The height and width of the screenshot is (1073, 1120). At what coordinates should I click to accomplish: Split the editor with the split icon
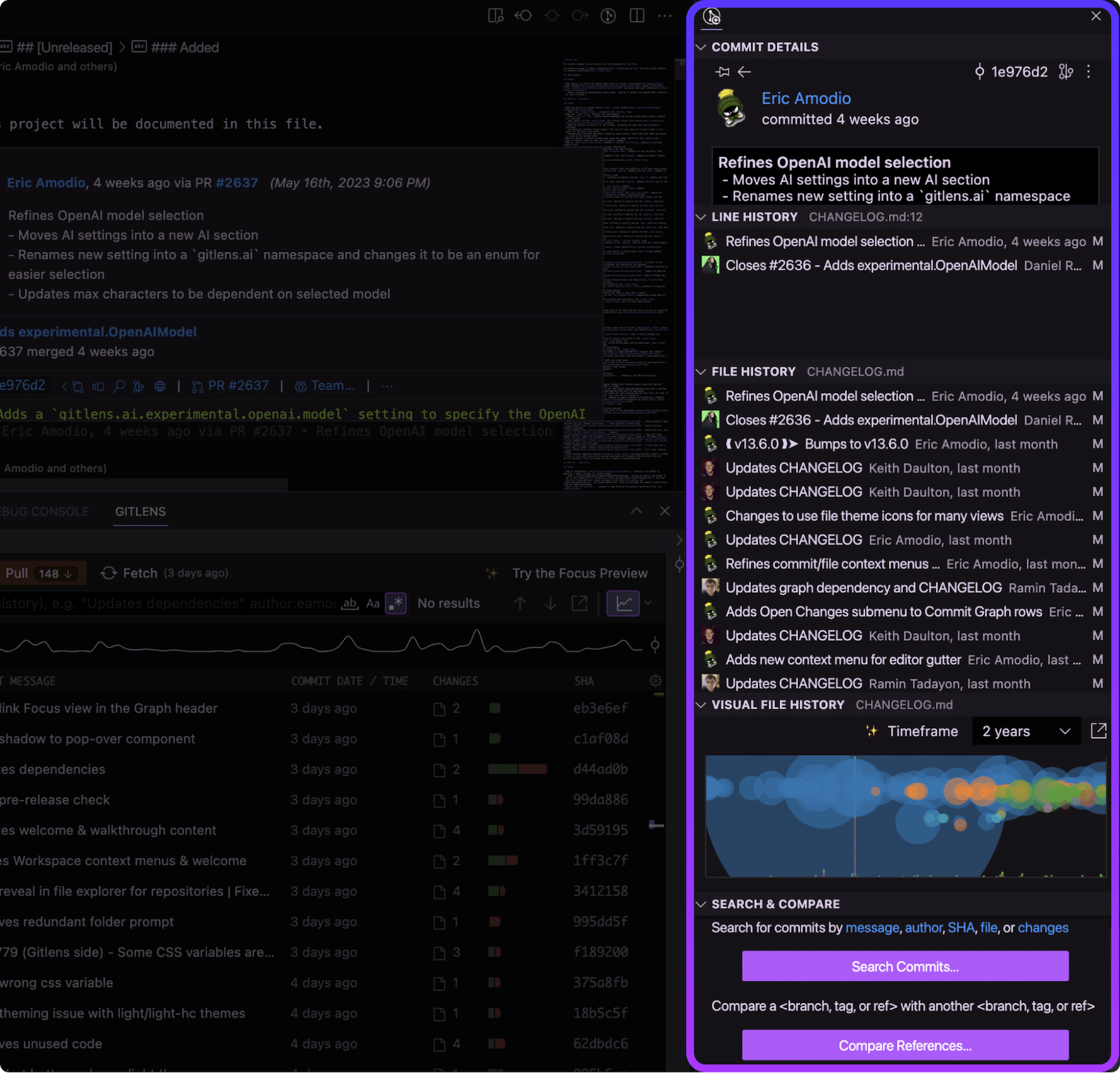click(637, 15)
